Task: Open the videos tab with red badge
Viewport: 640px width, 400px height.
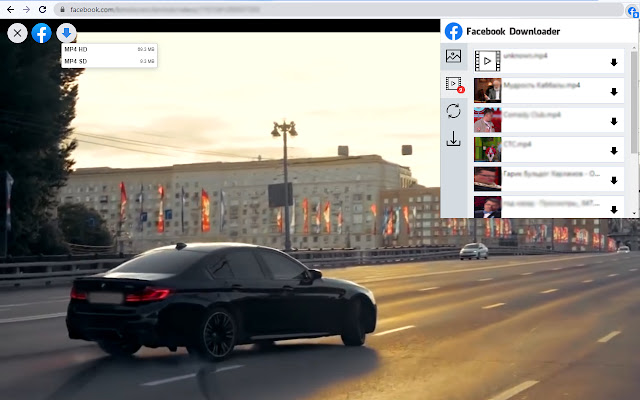Action: [453, 84]
